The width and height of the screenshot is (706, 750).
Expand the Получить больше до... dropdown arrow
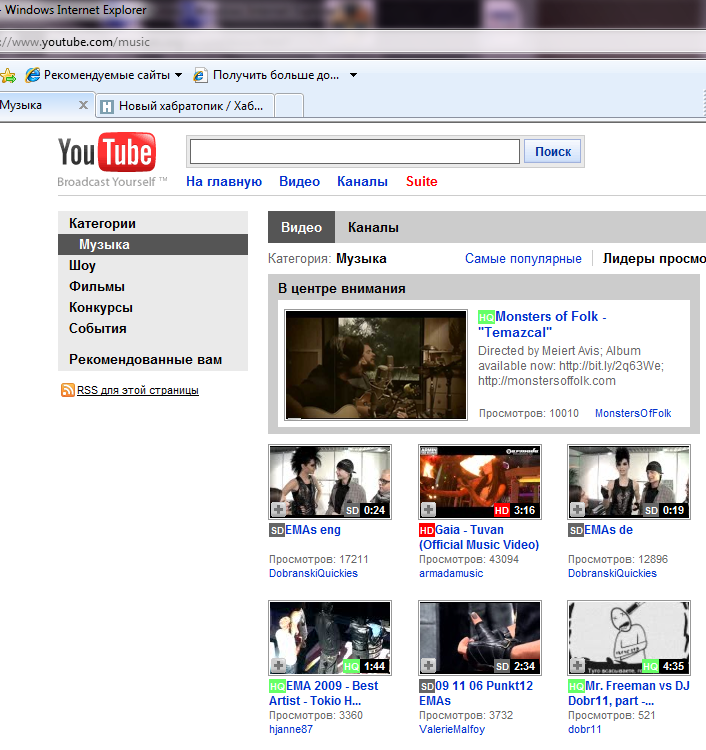coord(353,75)
